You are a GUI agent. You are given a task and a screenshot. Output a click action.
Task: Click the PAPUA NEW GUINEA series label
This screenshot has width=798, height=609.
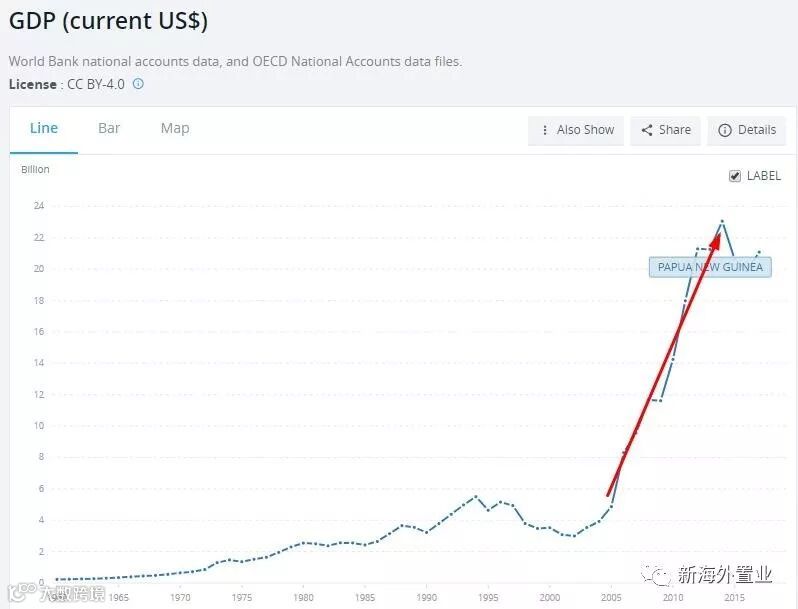[710, 267]
